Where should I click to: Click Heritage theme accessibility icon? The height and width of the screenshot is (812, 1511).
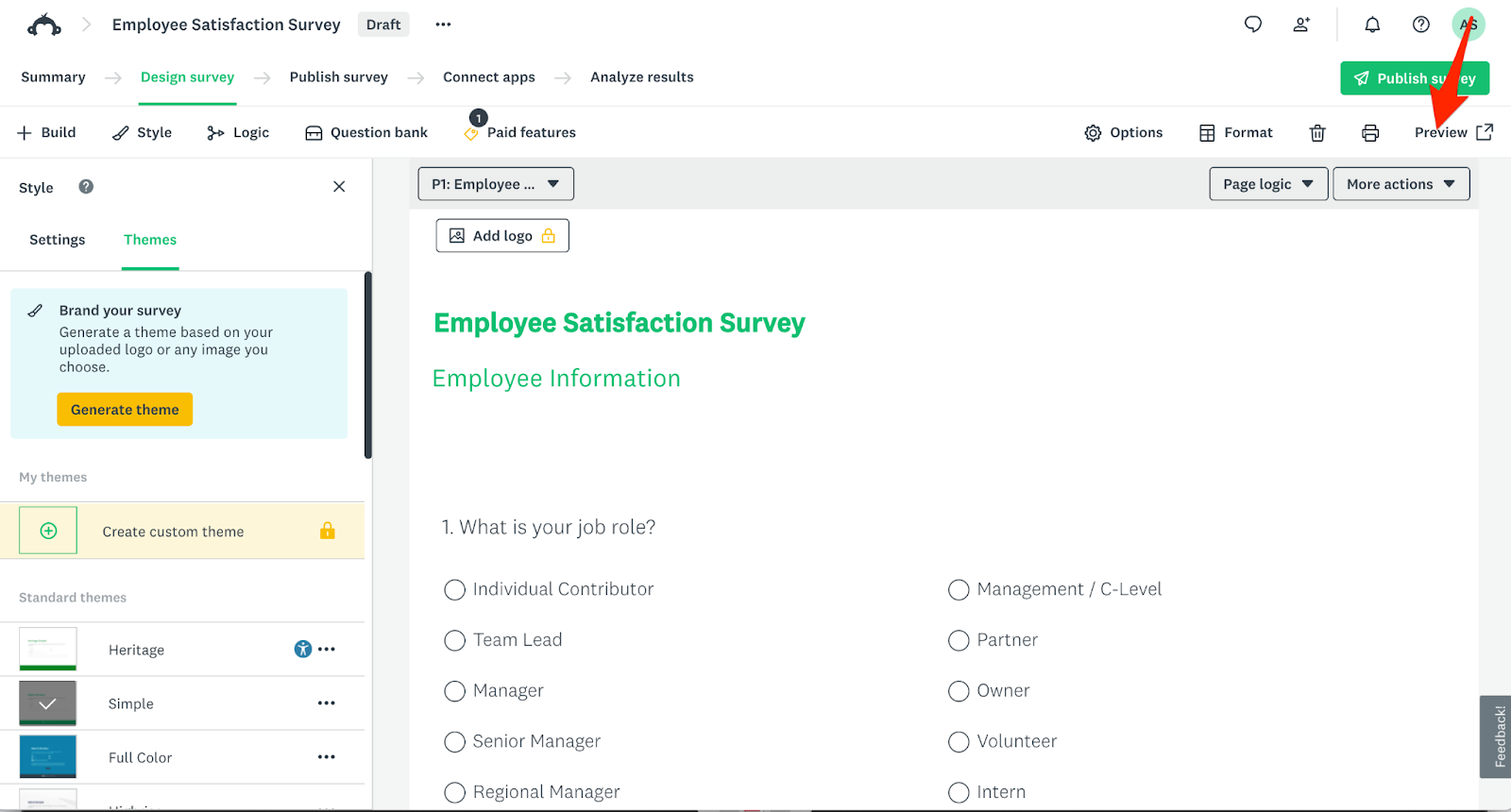pyautogui.click(x=302, y=649)
